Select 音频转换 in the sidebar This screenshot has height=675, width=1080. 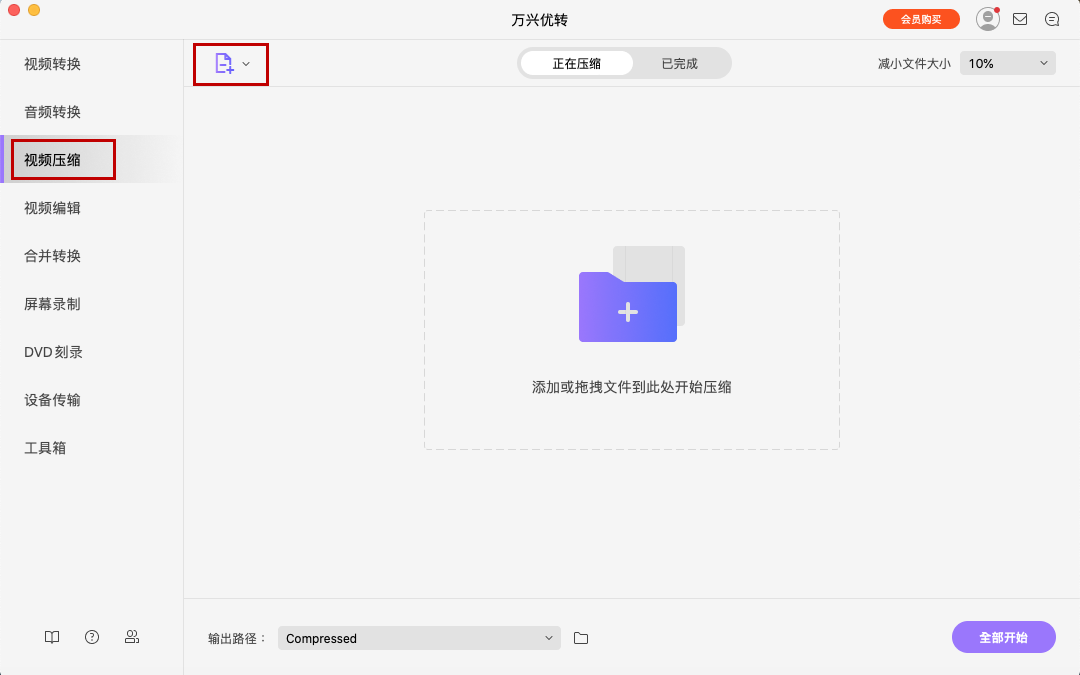(51, 111)
